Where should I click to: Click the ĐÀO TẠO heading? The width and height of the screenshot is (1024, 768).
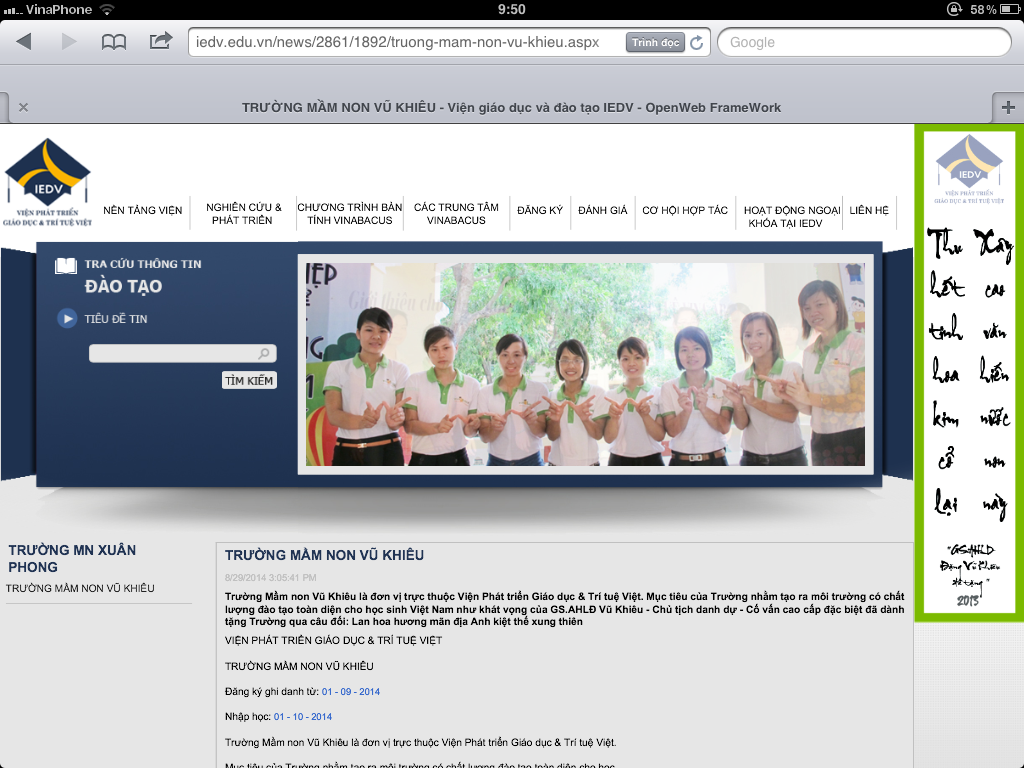coord(123,286)
